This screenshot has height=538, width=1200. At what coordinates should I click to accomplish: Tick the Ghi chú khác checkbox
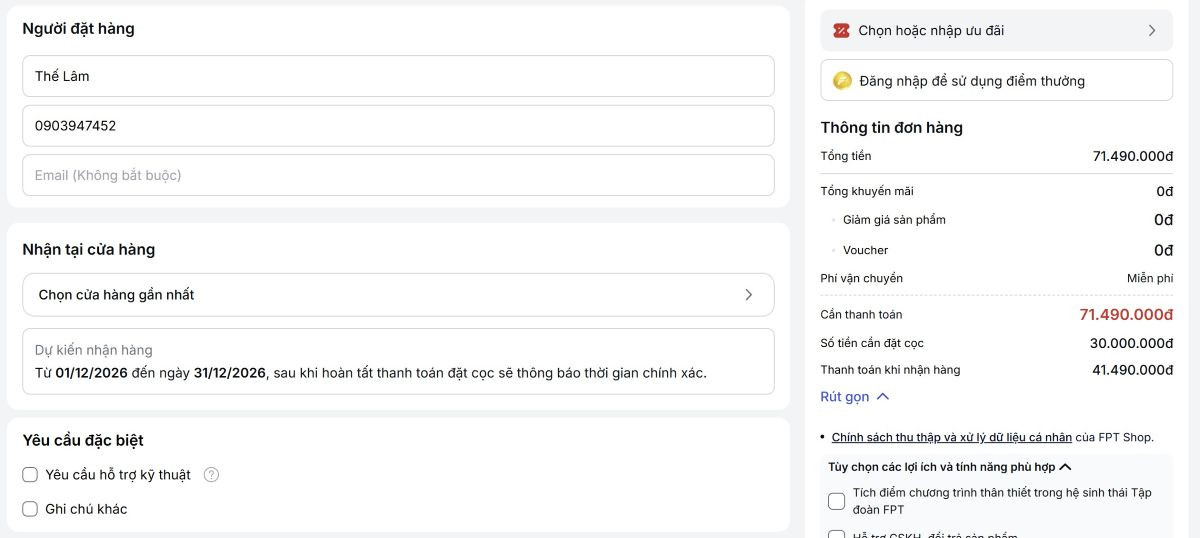tap(30, 509)
